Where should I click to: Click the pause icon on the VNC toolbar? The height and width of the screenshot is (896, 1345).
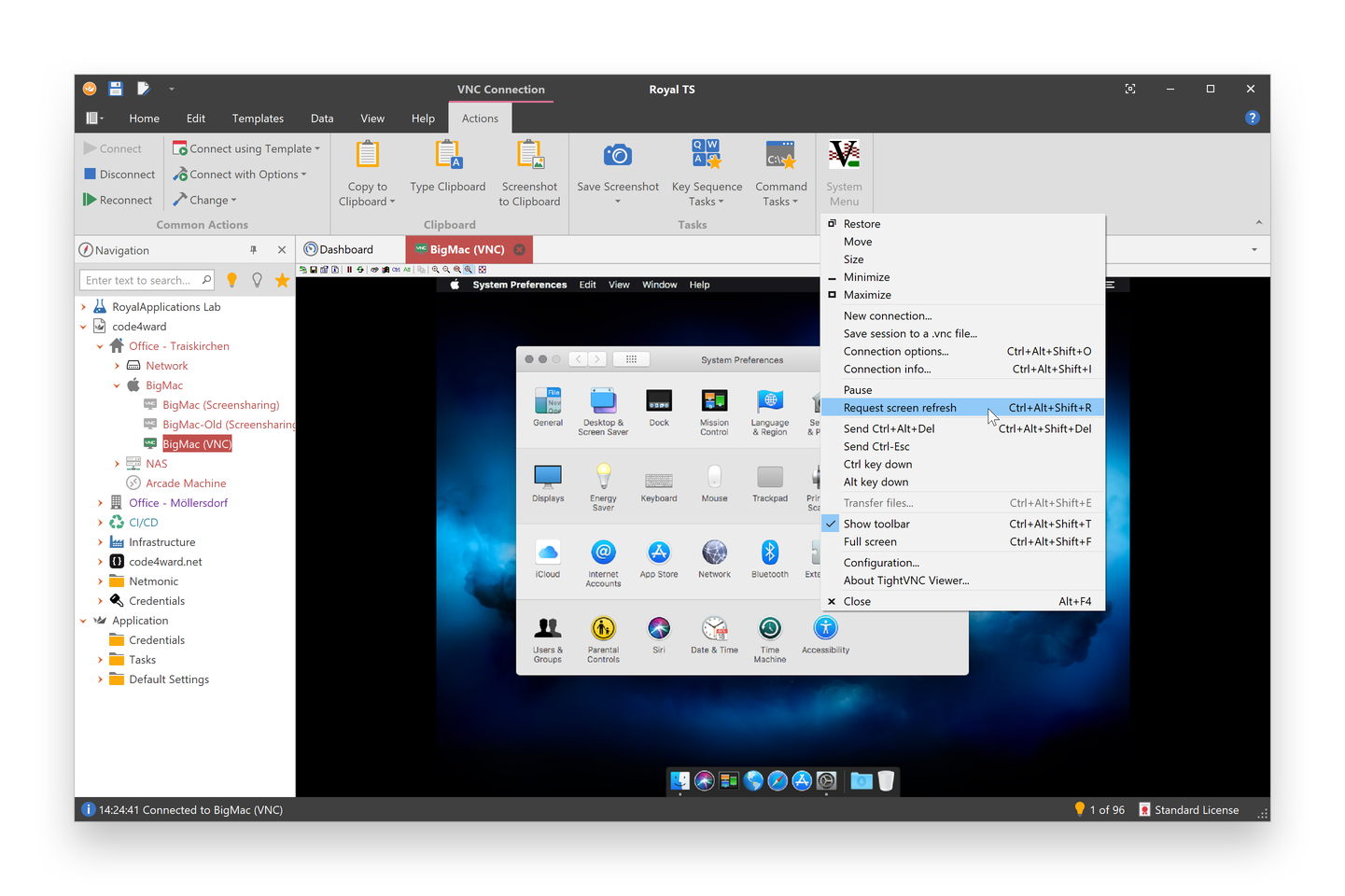[349, 269]
